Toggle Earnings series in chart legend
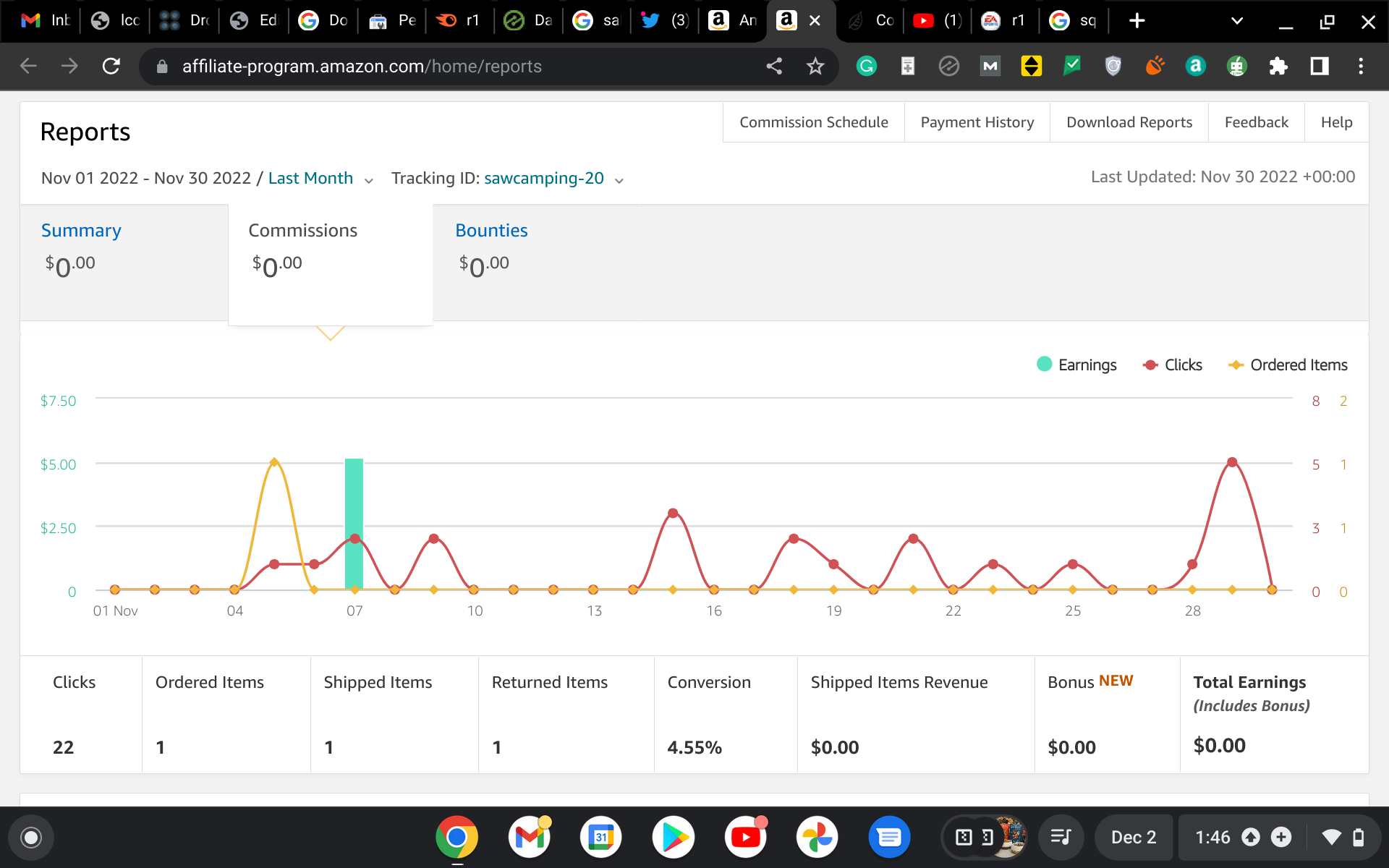This screenshot has height=868, width=1389. click(x=1076, y=365)
